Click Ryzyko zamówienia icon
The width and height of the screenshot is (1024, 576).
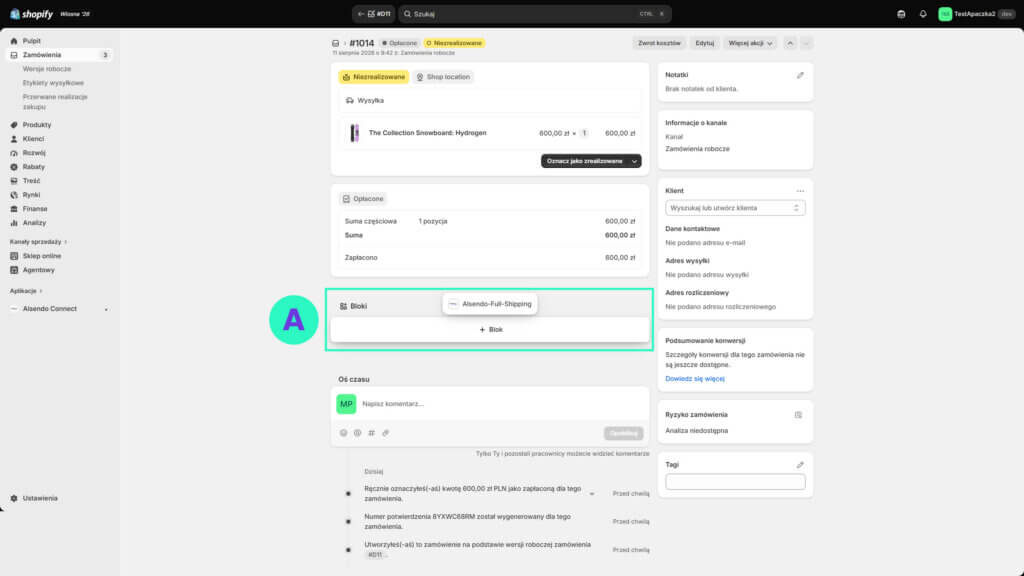(798, 415)
